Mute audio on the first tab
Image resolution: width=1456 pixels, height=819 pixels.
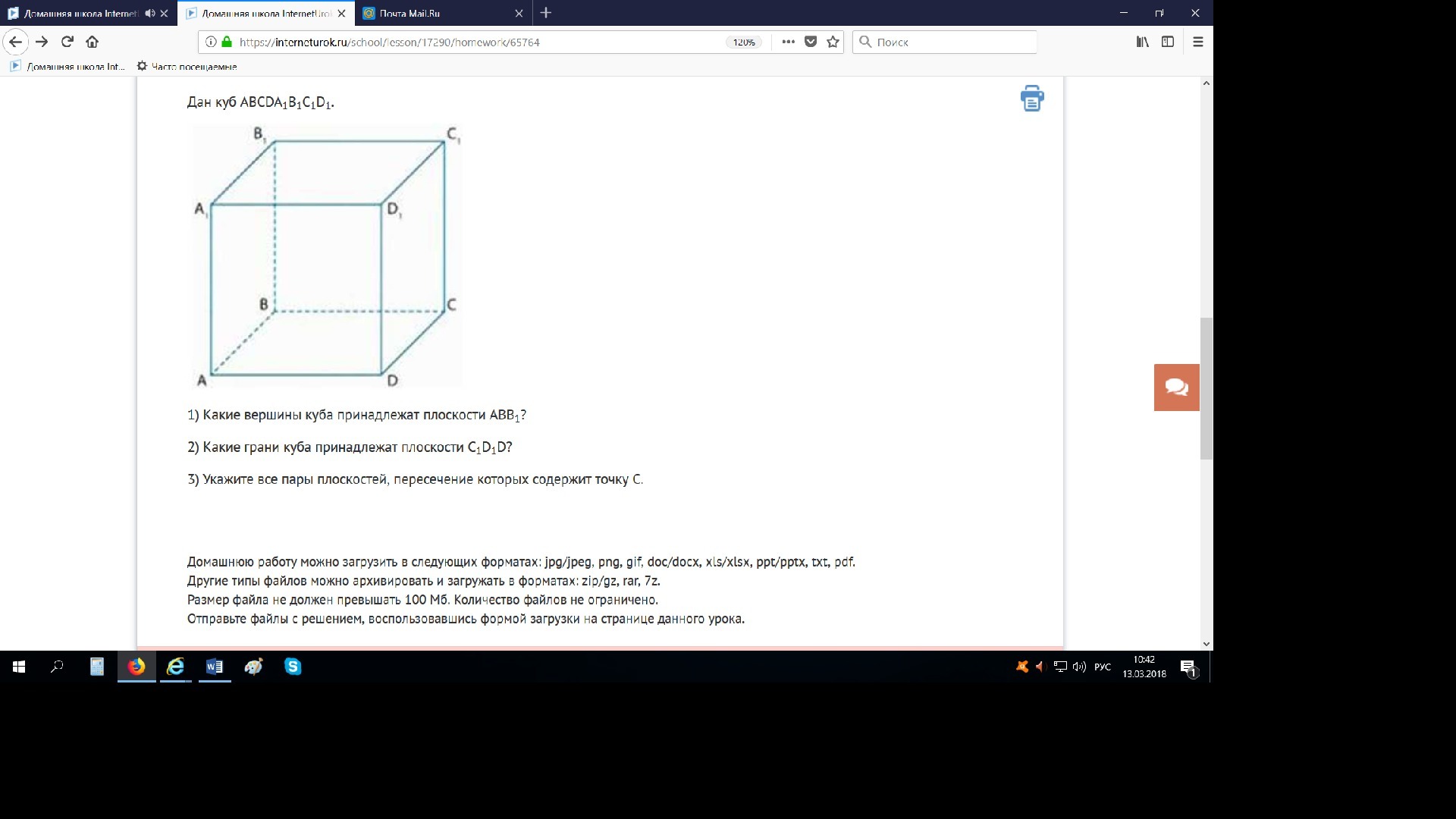(x=149, y=13)
